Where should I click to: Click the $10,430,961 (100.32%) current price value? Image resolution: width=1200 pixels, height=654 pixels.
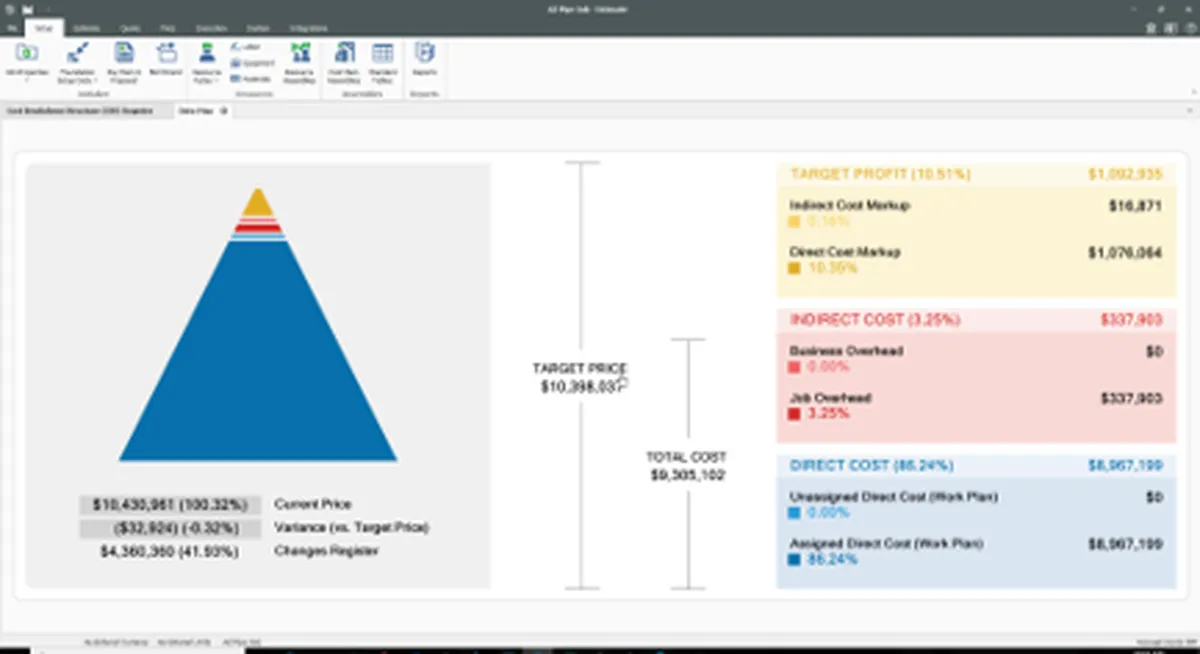click(x=170, y=505)
